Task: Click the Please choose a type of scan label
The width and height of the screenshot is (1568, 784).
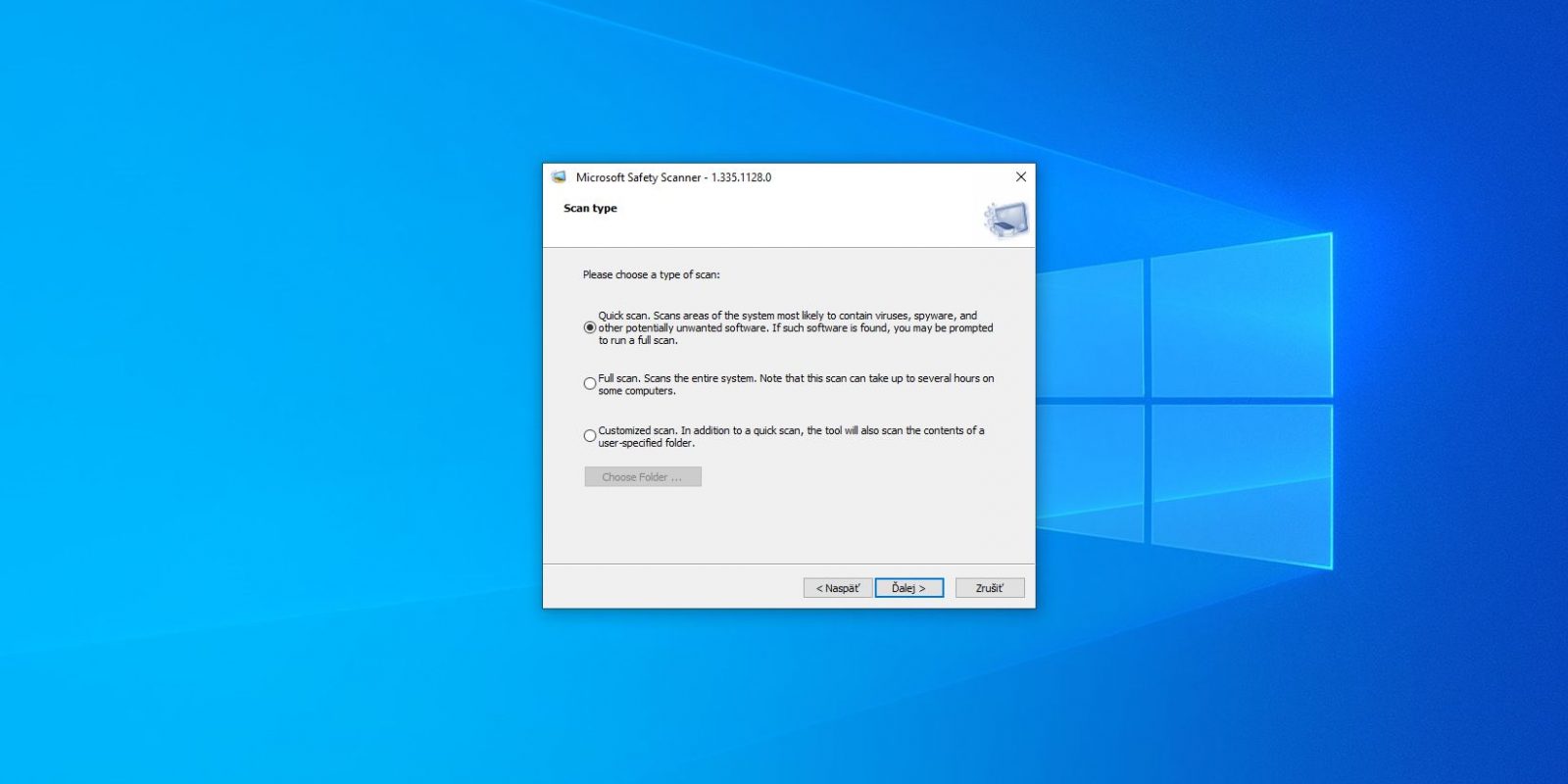Action: coord(651,274)
